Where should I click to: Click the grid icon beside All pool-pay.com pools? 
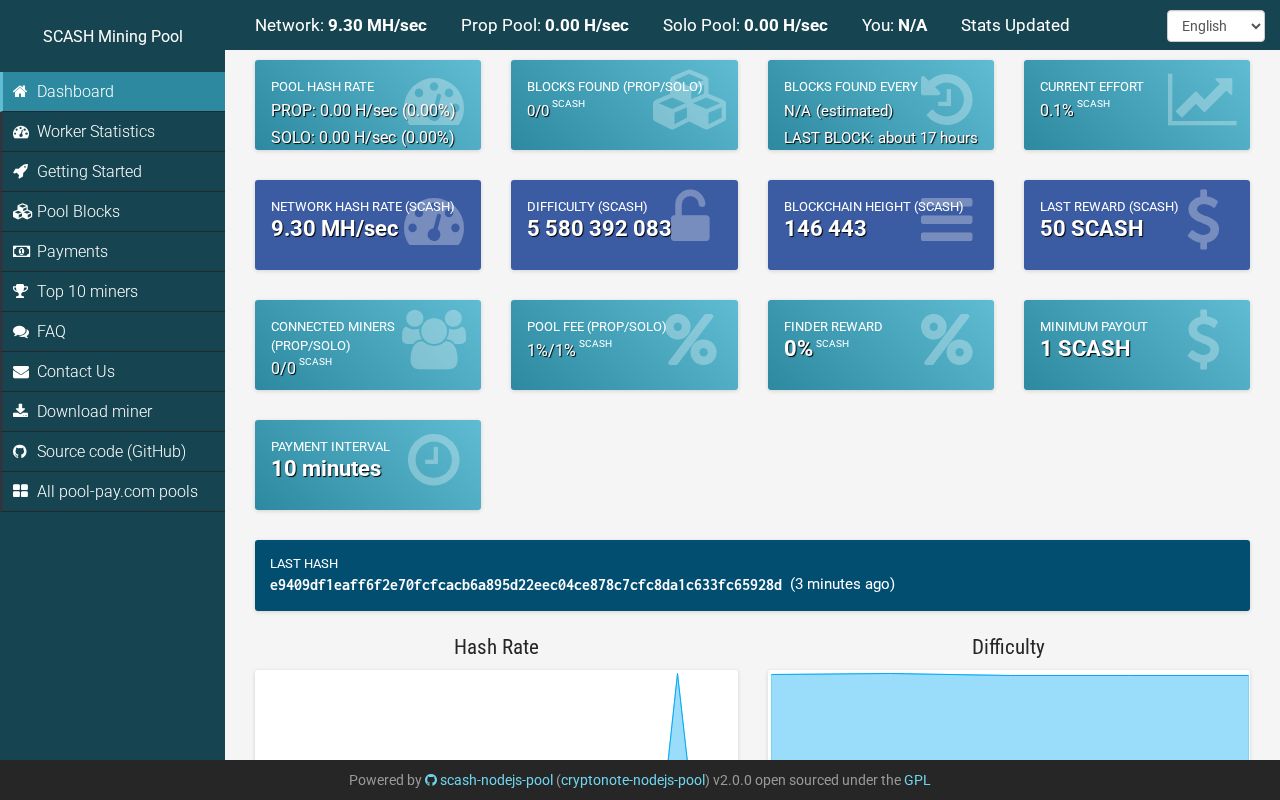click(x=20, y=491)
